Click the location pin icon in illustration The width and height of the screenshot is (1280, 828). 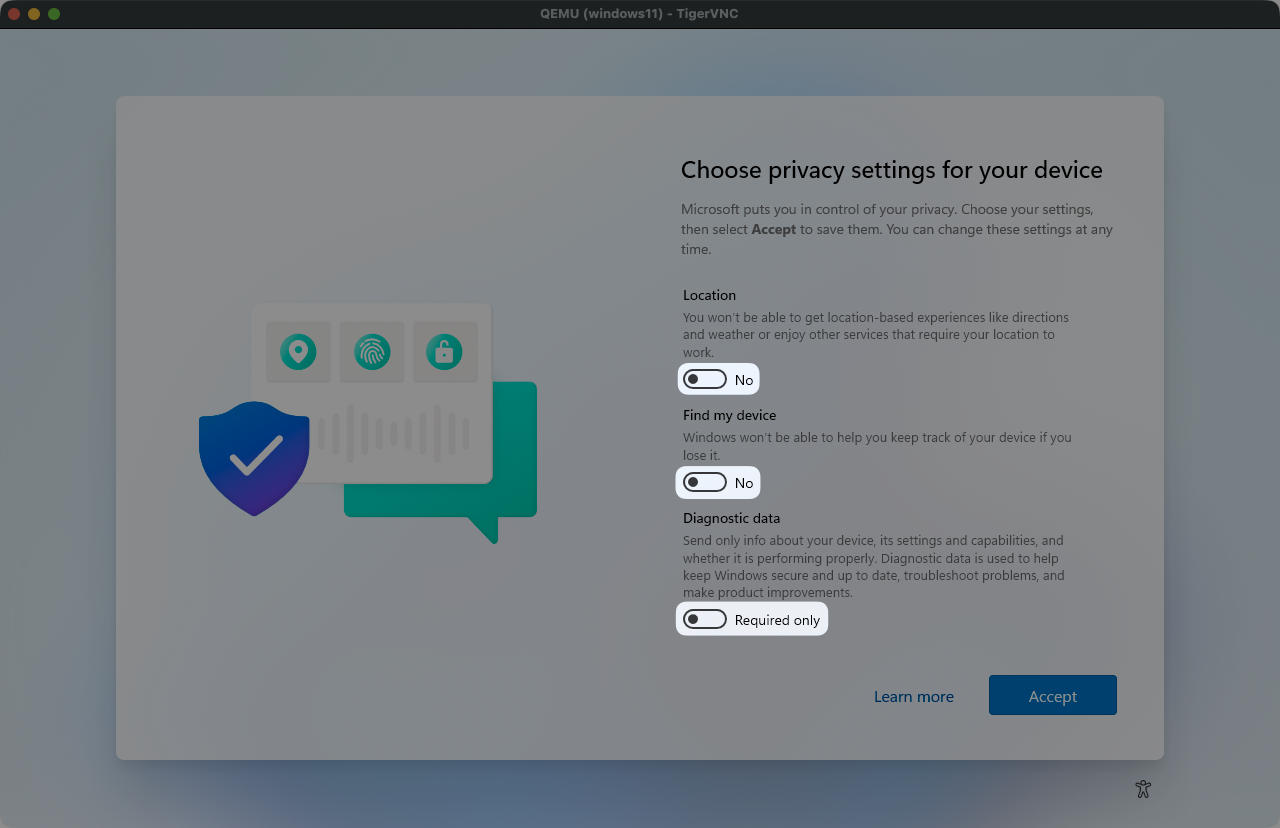pos(298,352)
